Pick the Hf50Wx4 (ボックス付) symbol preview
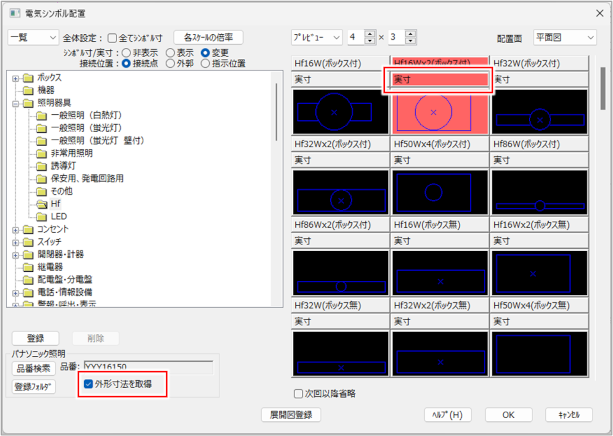This screenshot has height=436, width=613. click(439, 195)
